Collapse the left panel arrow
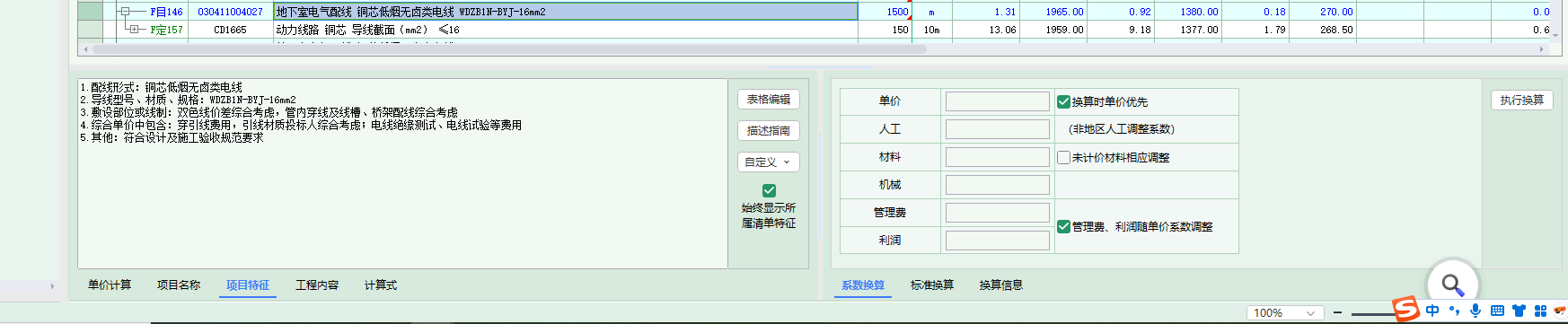Viewport: 1568px width, 324px height. point(52,286)
